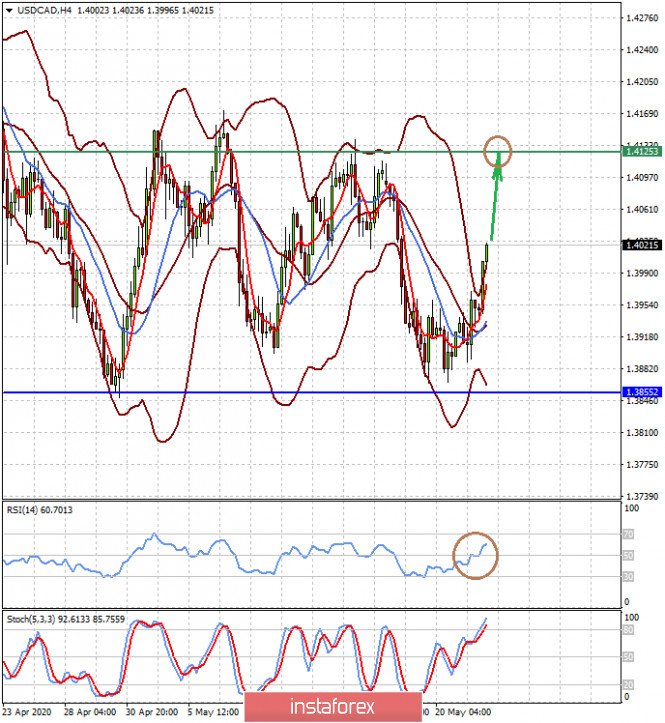Click the 20 May 04:00 time label
The image size is (665, 723).
click(x=463, y=712)
